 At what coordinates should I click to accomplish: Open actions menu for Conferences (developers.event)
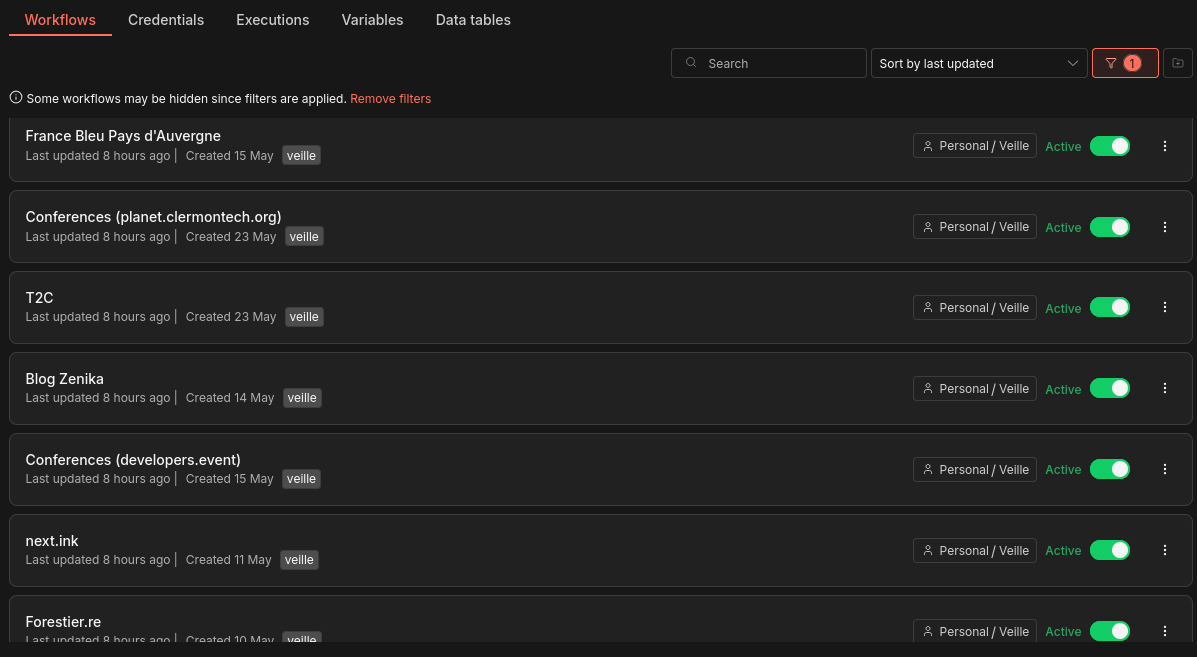(1164, 469)
